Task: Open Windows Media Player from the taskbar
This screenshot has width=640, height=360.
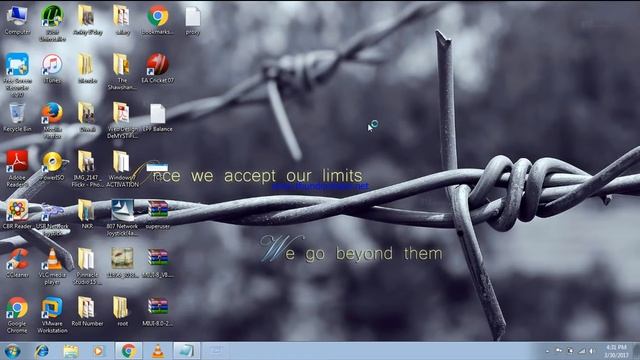Action: pyautogui.click(x=98, y=351)
